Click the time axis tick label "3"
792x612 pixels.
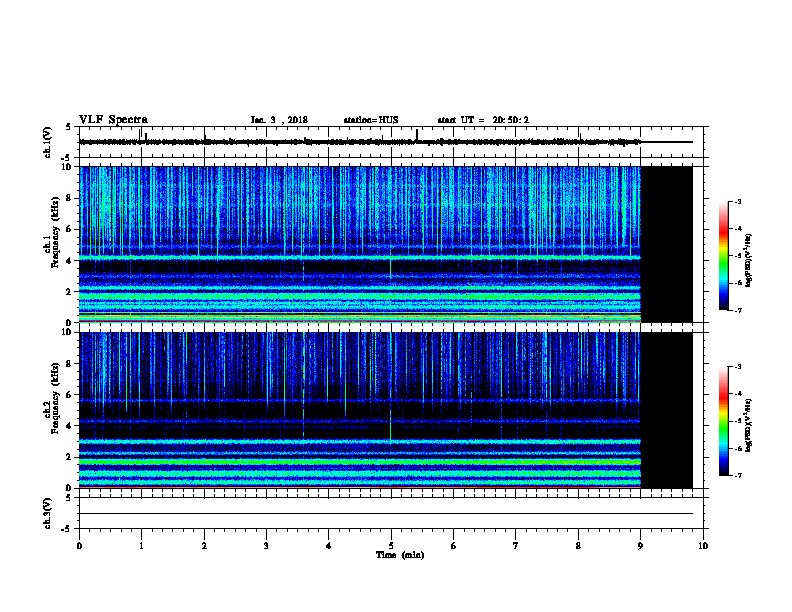(x=266, y=546)
